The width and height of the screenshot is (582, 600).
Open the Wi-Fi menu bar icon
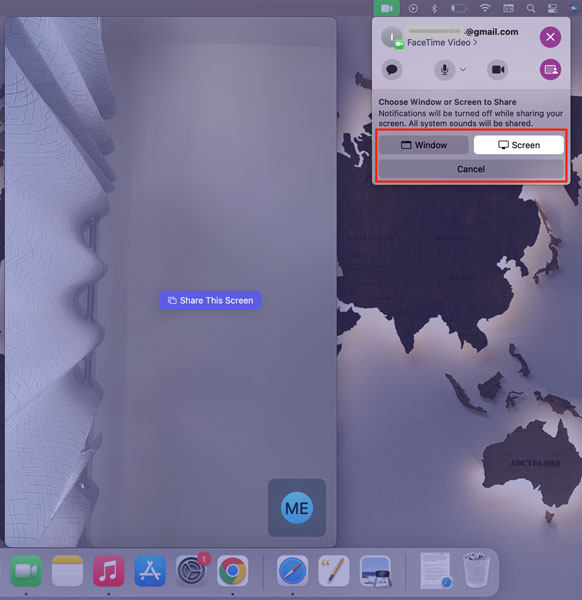pos(485,8)
